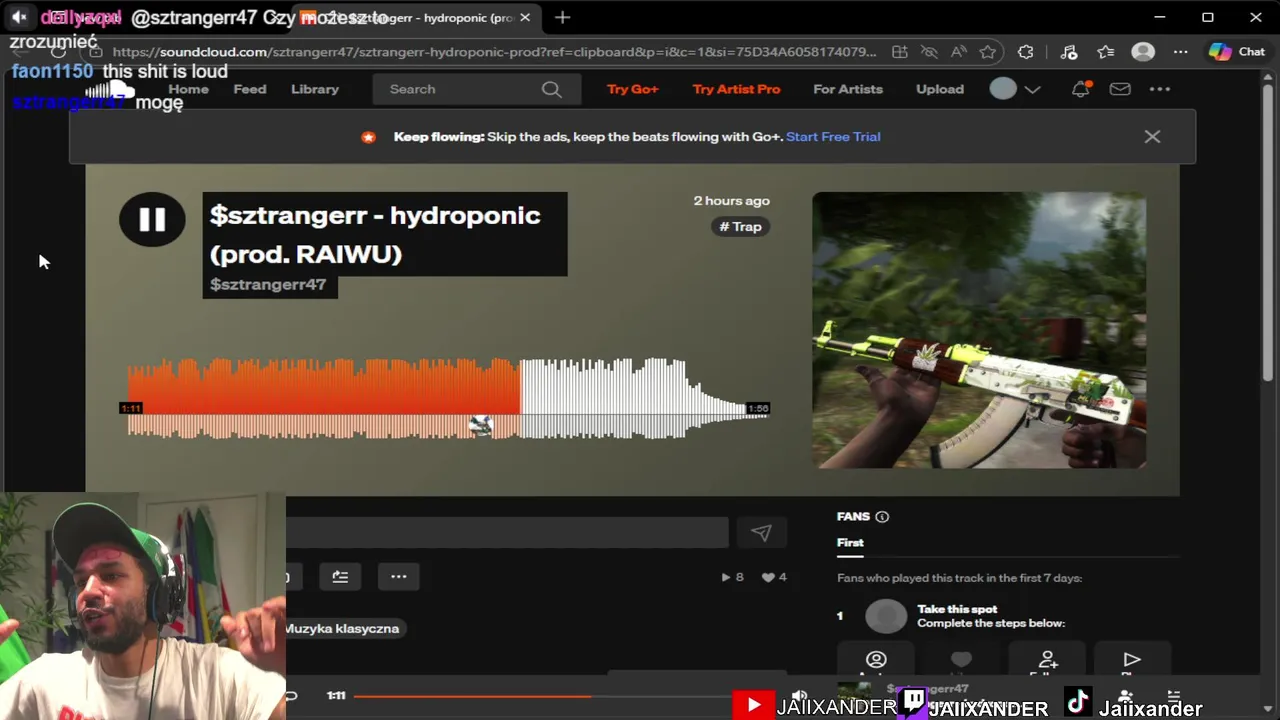Click the # Trap genre tag
This screenshot has width=1280, height=720.
[741, 227]
